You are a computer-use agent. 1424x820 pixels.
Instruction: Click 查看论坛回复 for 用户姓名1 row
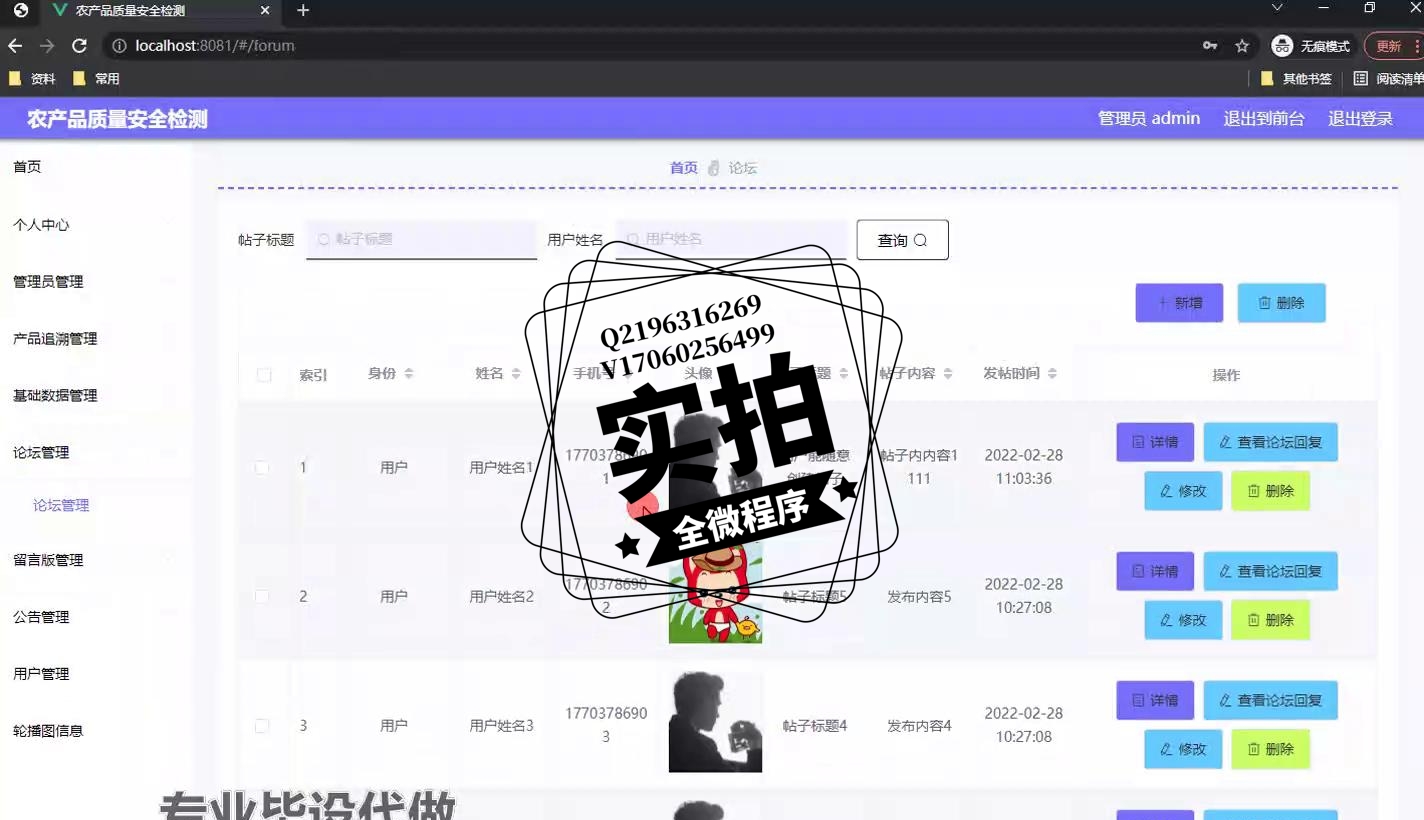(1270, 442)
